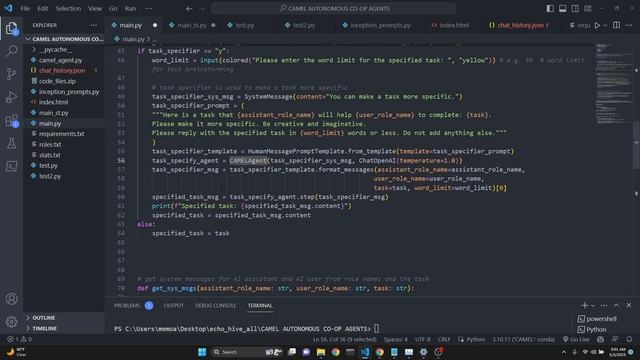The width and height of the screenshot is (640, 360).
Task: Open the Manage gear in activity bar
Action: pyautogui.click(x=11, y=322)
